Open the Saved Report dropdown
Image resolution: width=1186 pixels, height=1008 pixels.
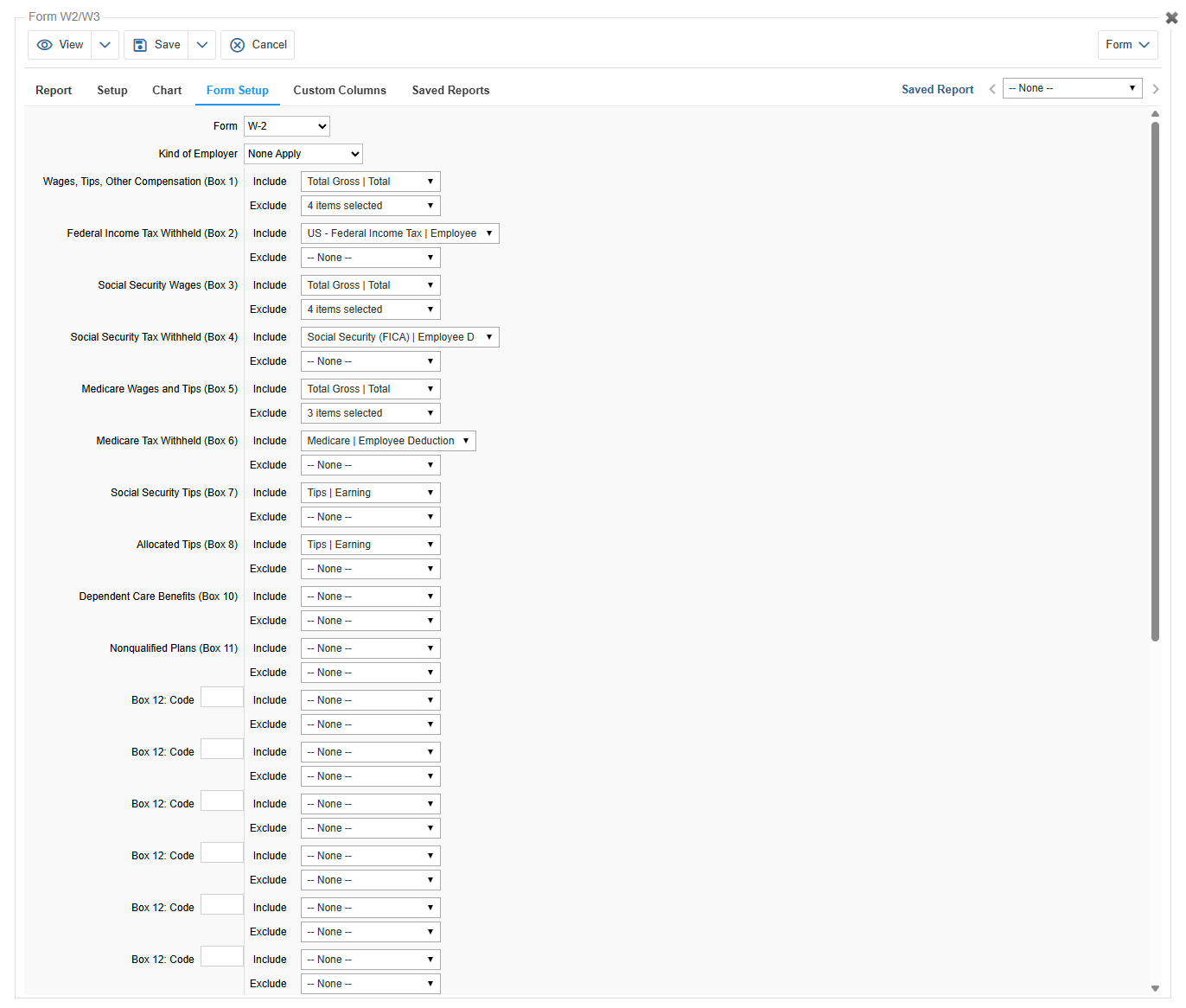[x=1073, y=88]
